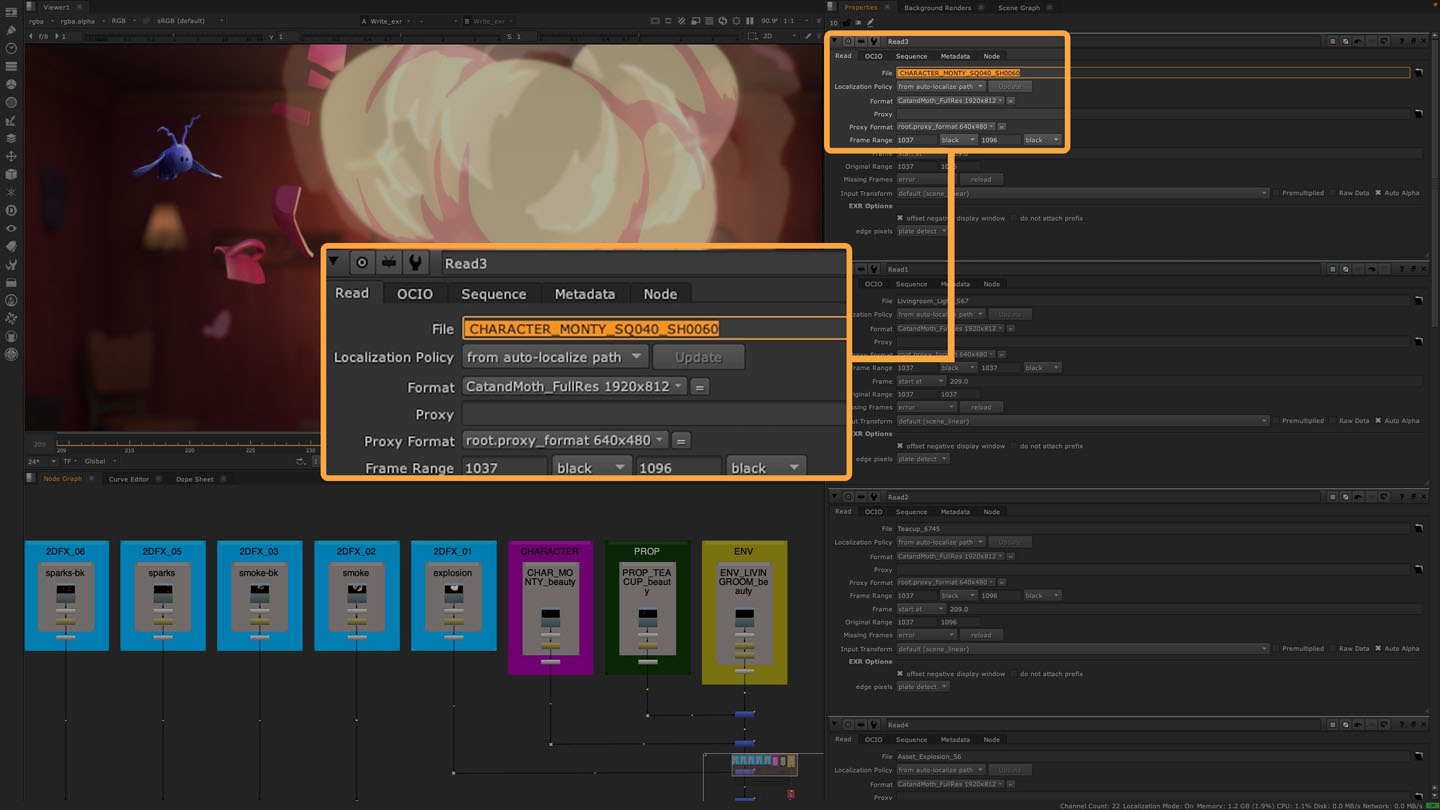Click the Color nodes icon in the toolbar
Viewport: 1440px width, 810px height.
tap(10, 84)
